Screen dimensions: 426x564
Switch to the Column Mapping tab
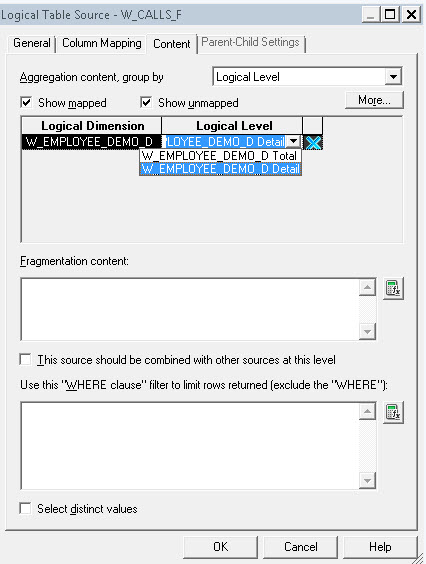click(101, 43)
